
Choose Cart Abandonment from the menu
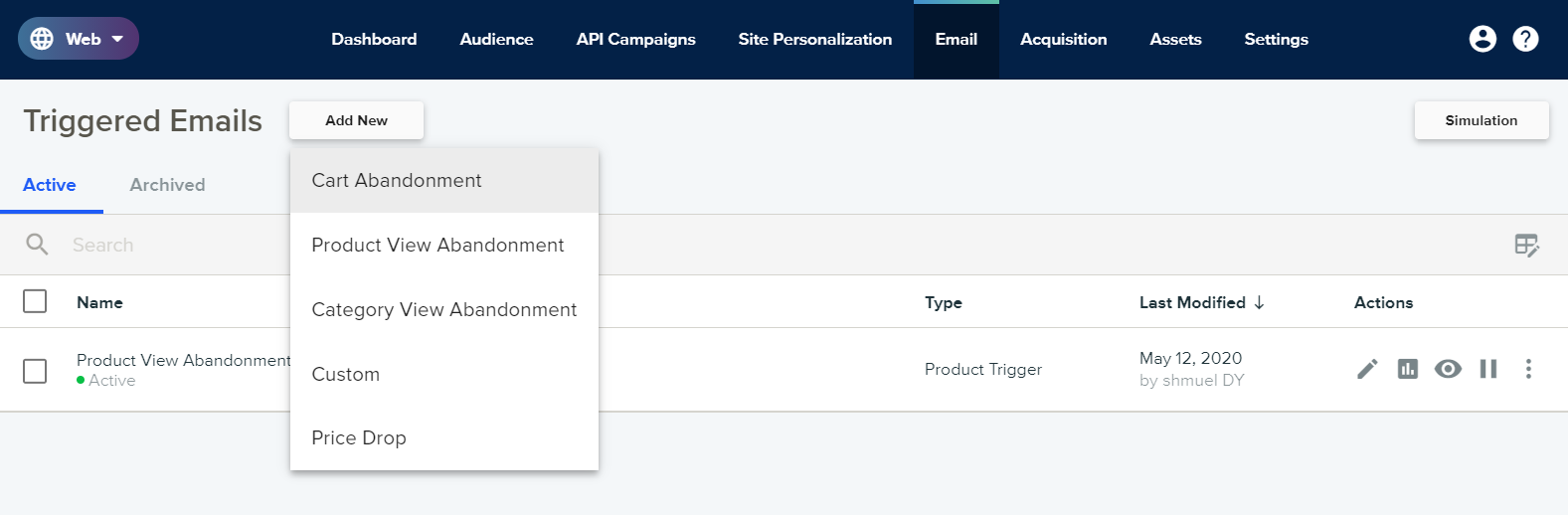444,180
